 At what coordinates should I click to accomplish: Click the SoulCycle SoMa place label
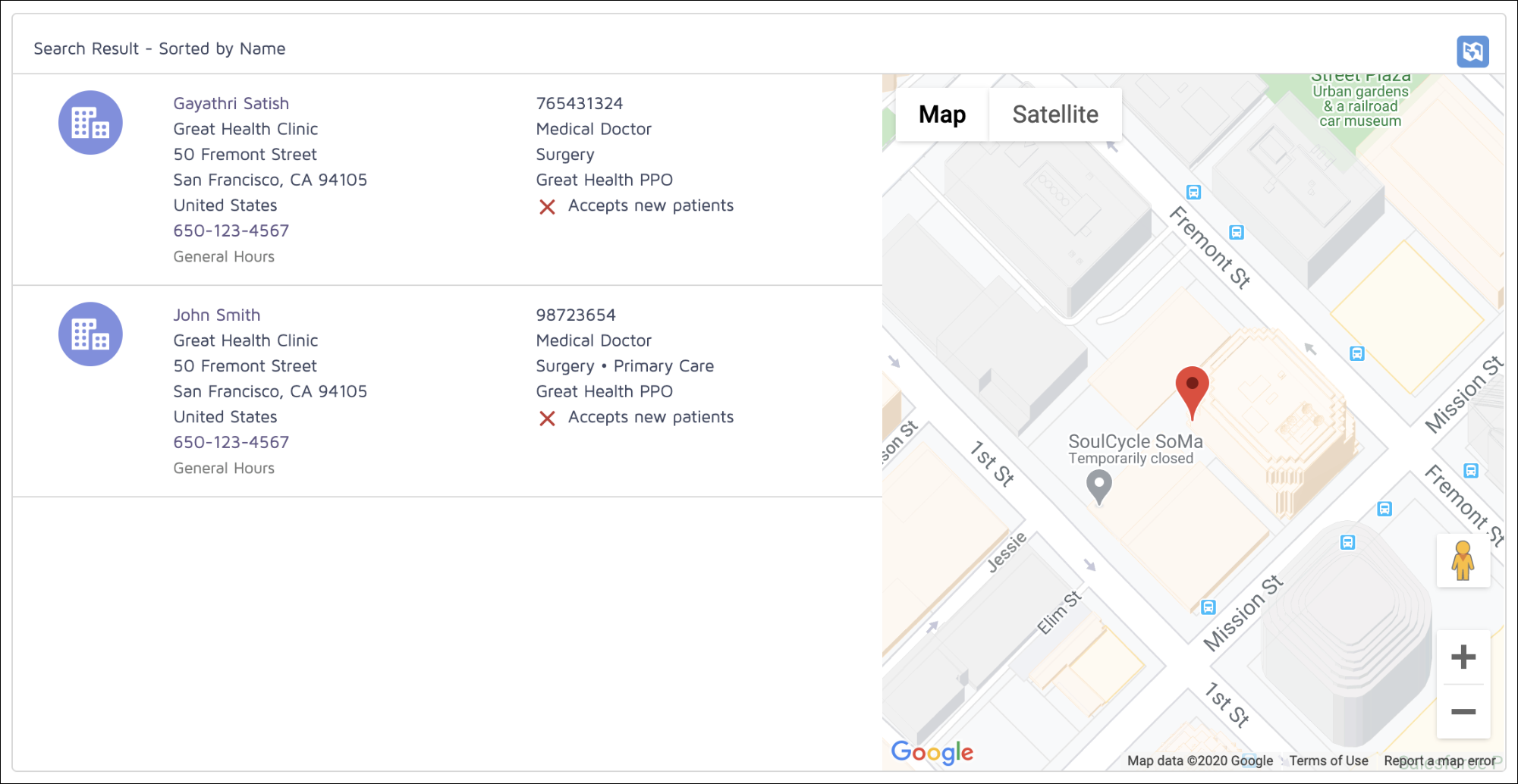point(1135,441)
